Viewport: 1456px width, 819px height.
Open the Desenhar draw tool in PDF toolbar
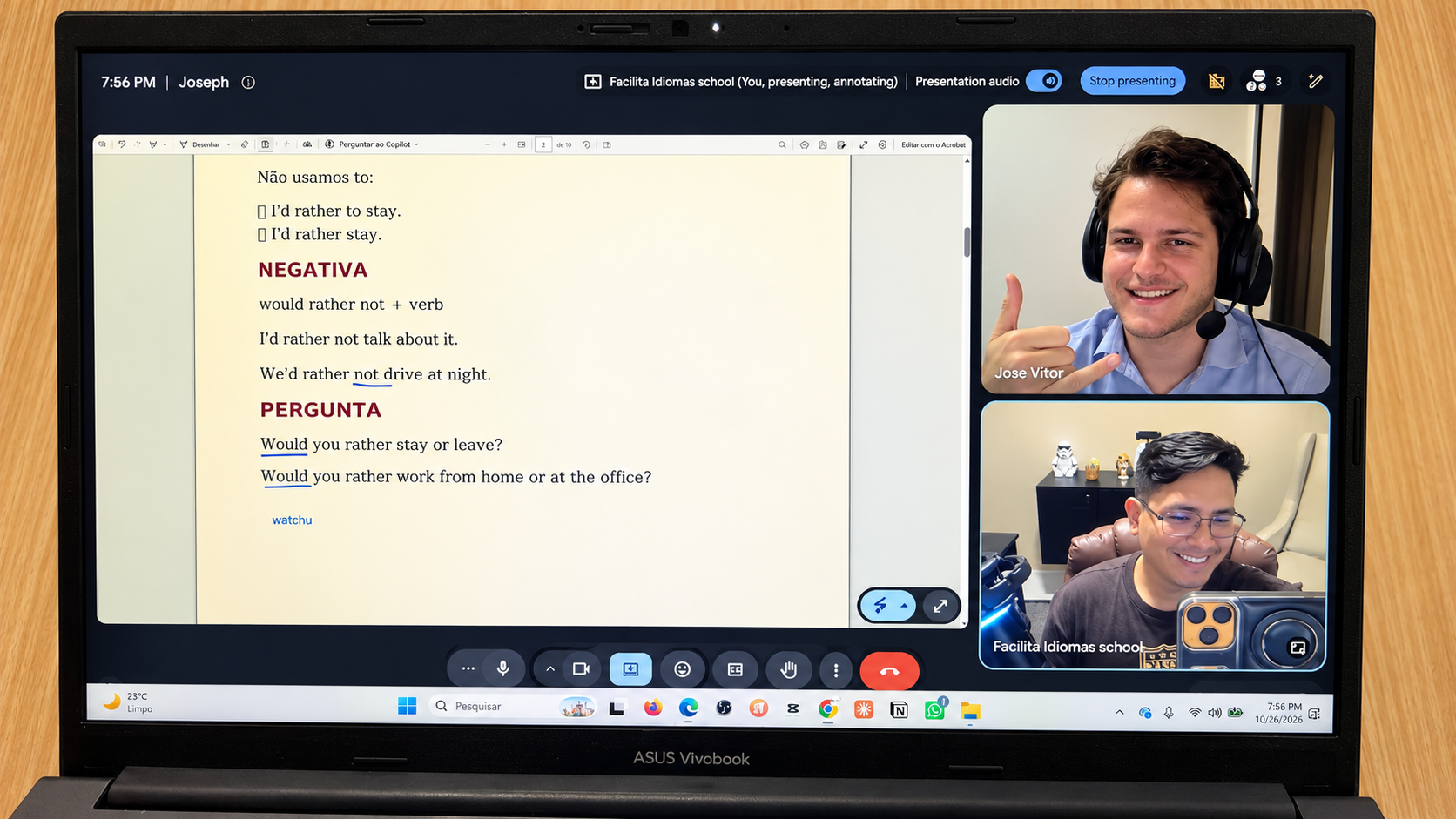pos(199,144)
